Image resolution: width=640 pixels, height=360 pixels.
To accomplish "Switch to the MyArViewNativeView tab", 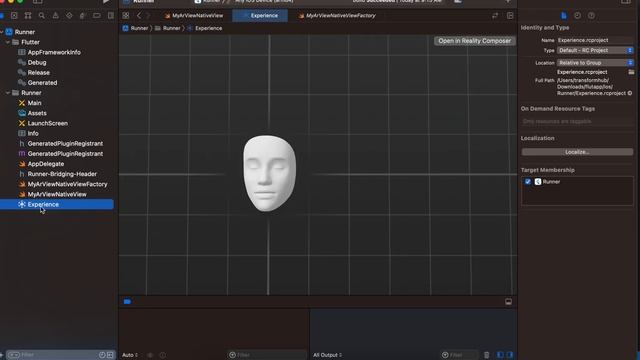I will 194,16.
